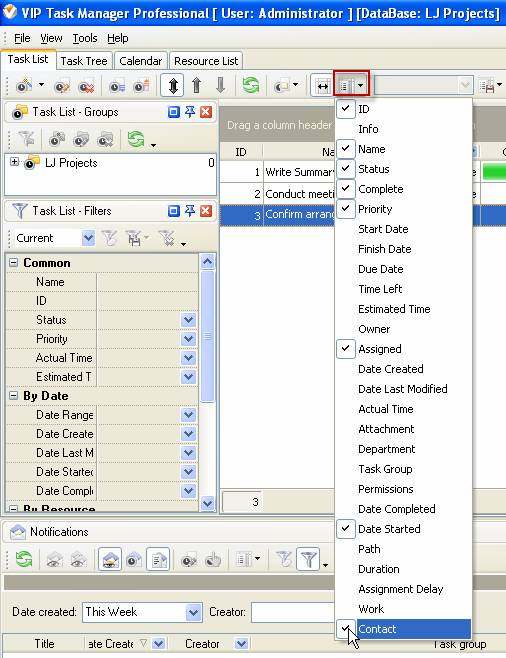Collapse the By Date filter section
This screenshot has height=658, width=506.
tap(13, 396)
